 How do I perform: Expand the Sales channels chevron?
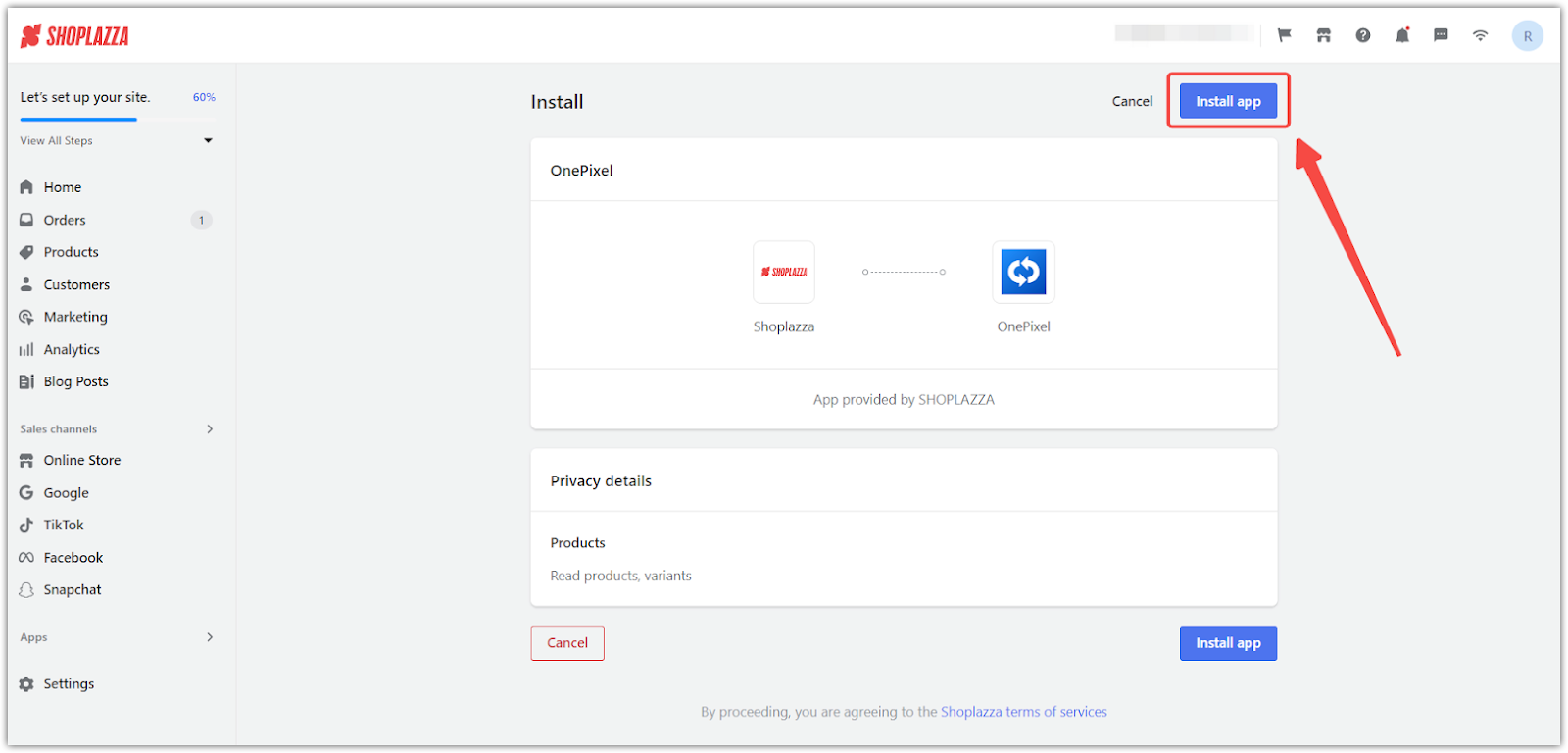click(210, 428)
